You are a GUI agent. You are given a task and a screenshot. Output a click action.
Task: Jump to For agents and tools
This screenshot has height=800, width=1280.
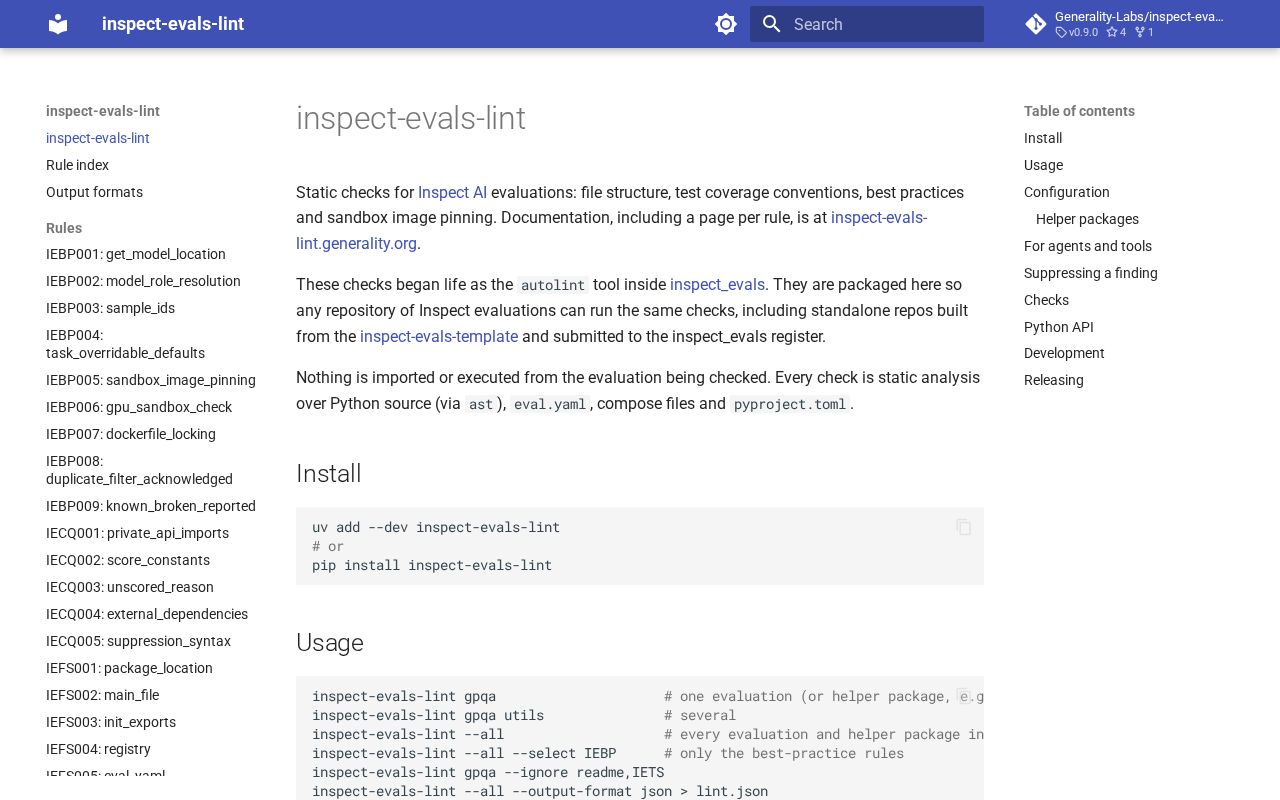[x=1088, y=246]
